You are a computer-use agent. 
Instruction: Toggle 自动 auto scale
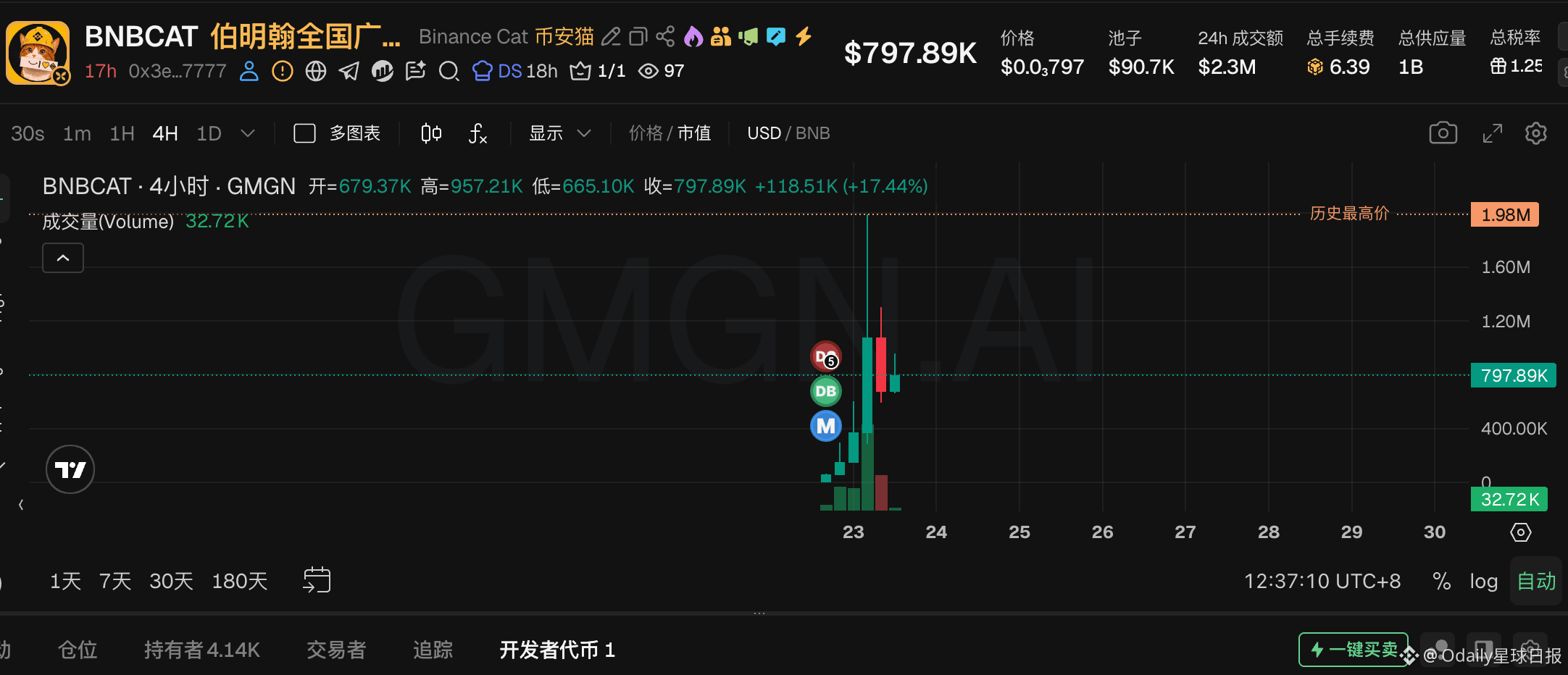click(x=1536, y=581)
